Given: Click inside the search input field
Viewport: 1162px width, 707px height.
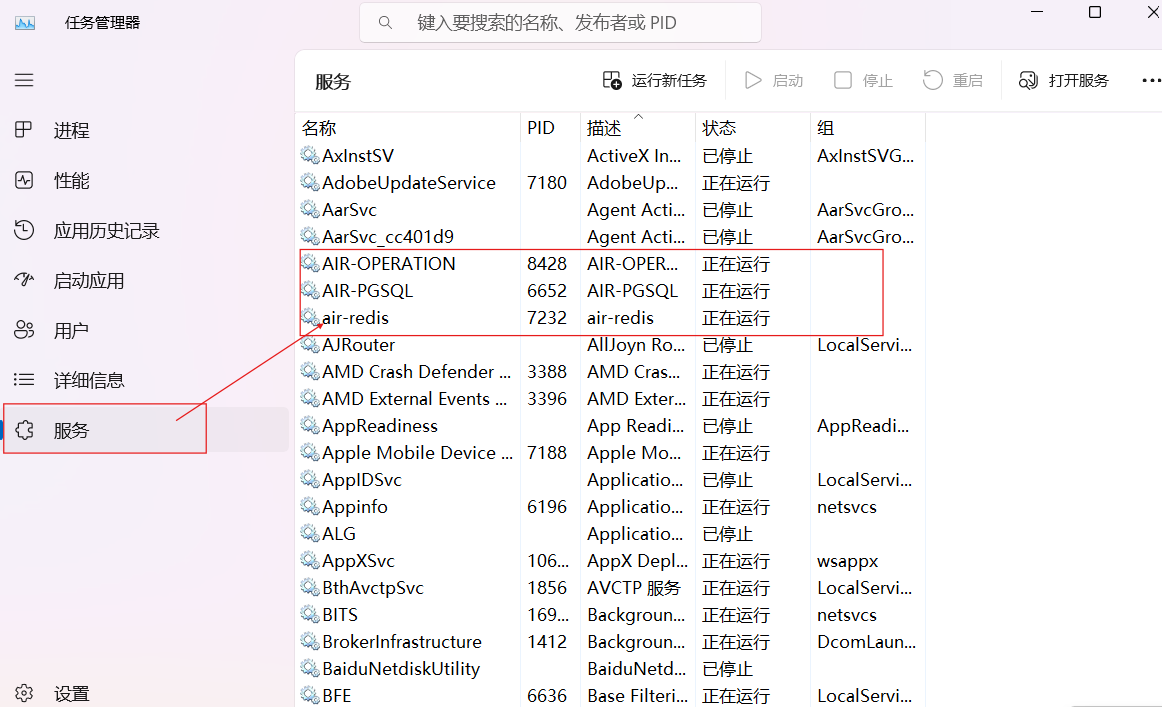Looking at the screenshot, I should 560,21.
